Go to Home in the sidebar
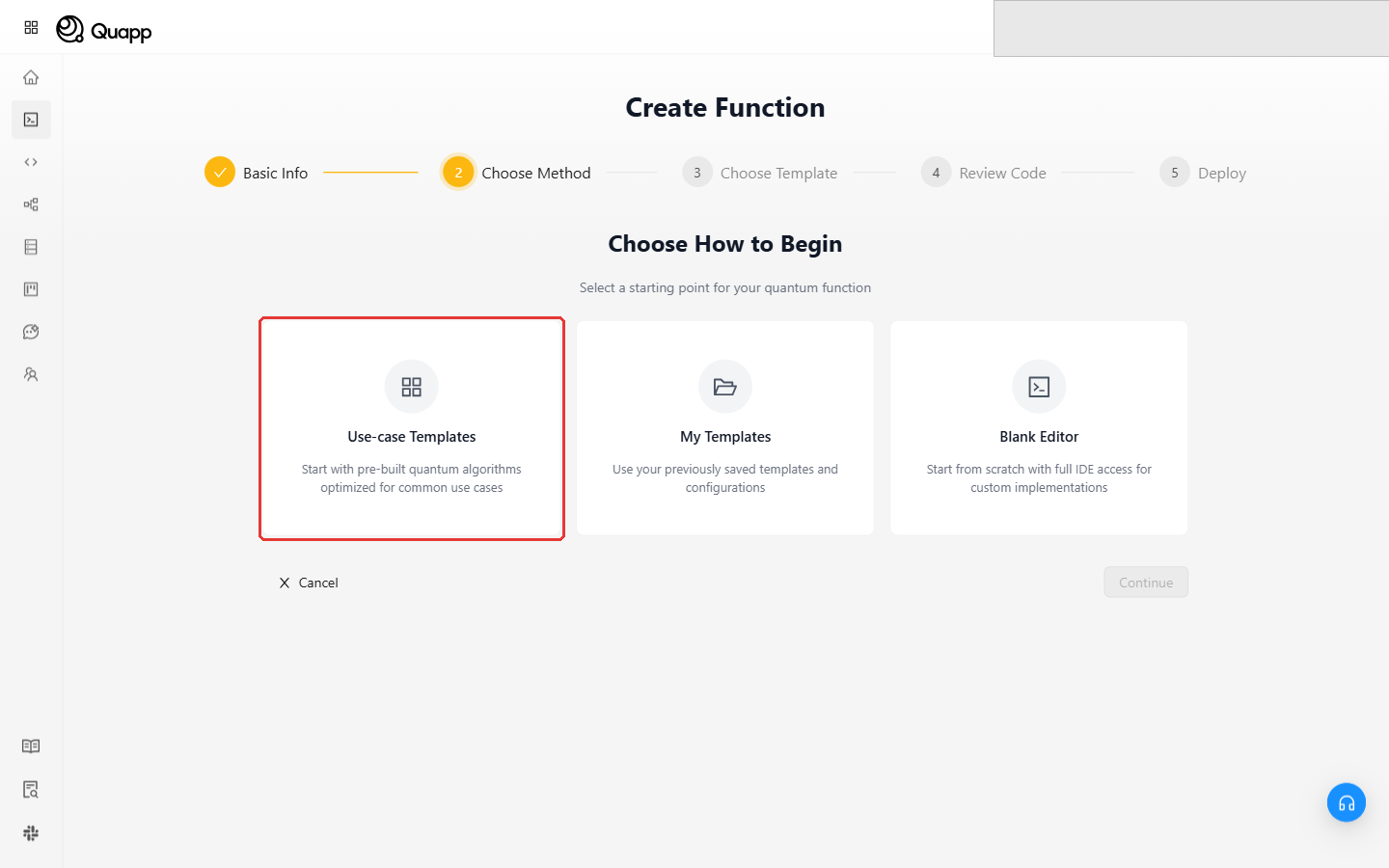The image size is (1389, 868). point(31,77)
